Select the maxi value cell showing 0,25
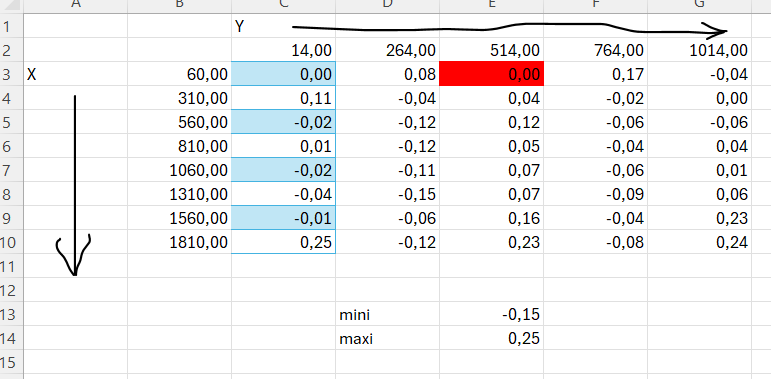 point(491,338)
